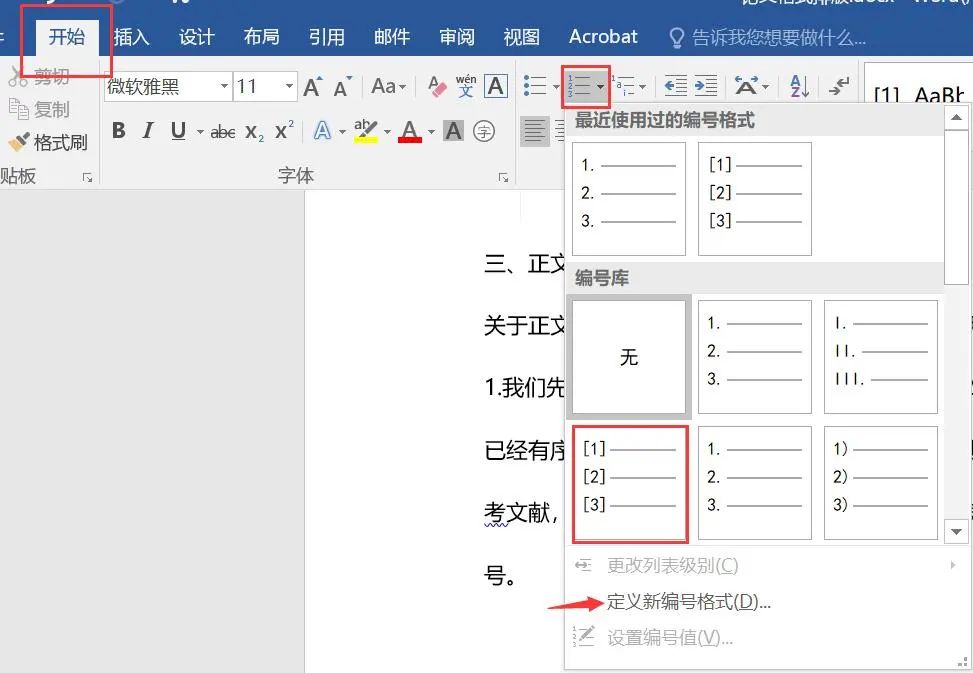This screenshot has width=973, height=673.
Task: Apply character border icon
Action: pyautogui.click(x=496, y=86)
